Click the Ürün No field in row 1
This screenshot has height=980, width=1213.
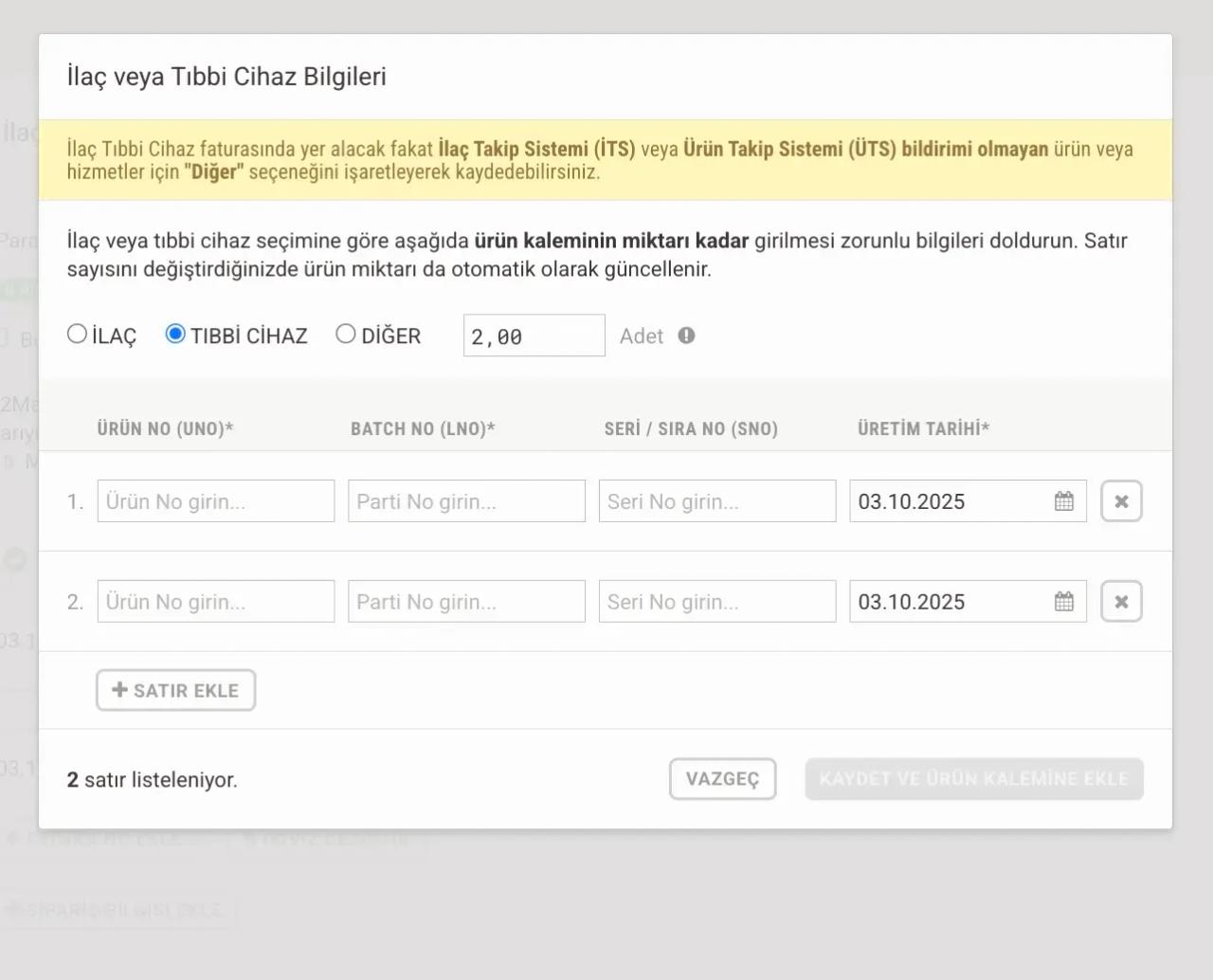[x=216, y=501]
